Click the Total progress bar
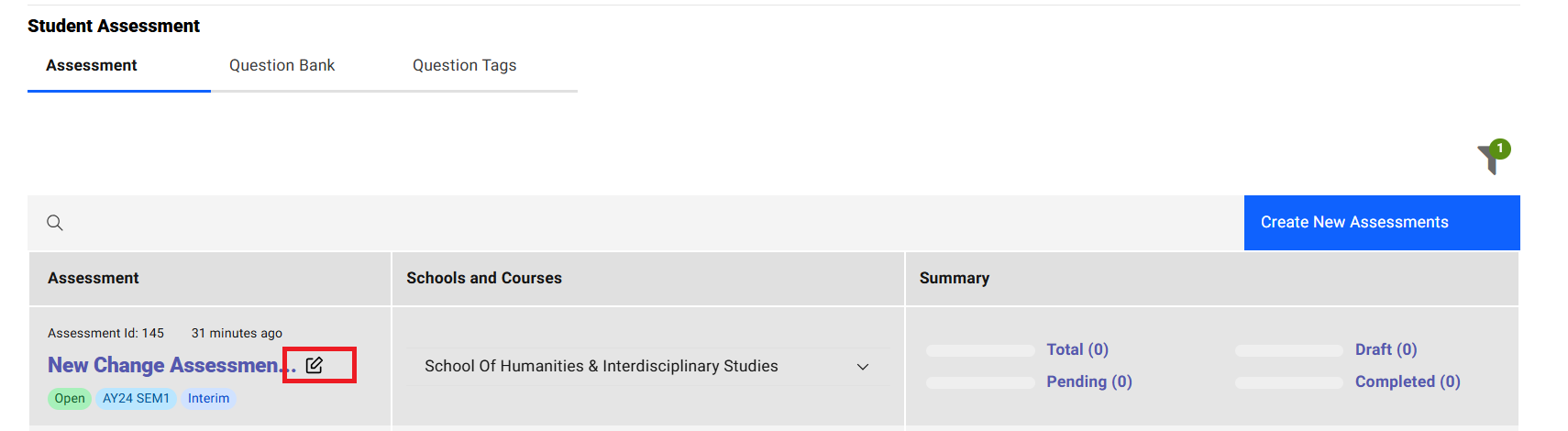The width and height of the screenshot is (1568, 431). coord(980,350)
